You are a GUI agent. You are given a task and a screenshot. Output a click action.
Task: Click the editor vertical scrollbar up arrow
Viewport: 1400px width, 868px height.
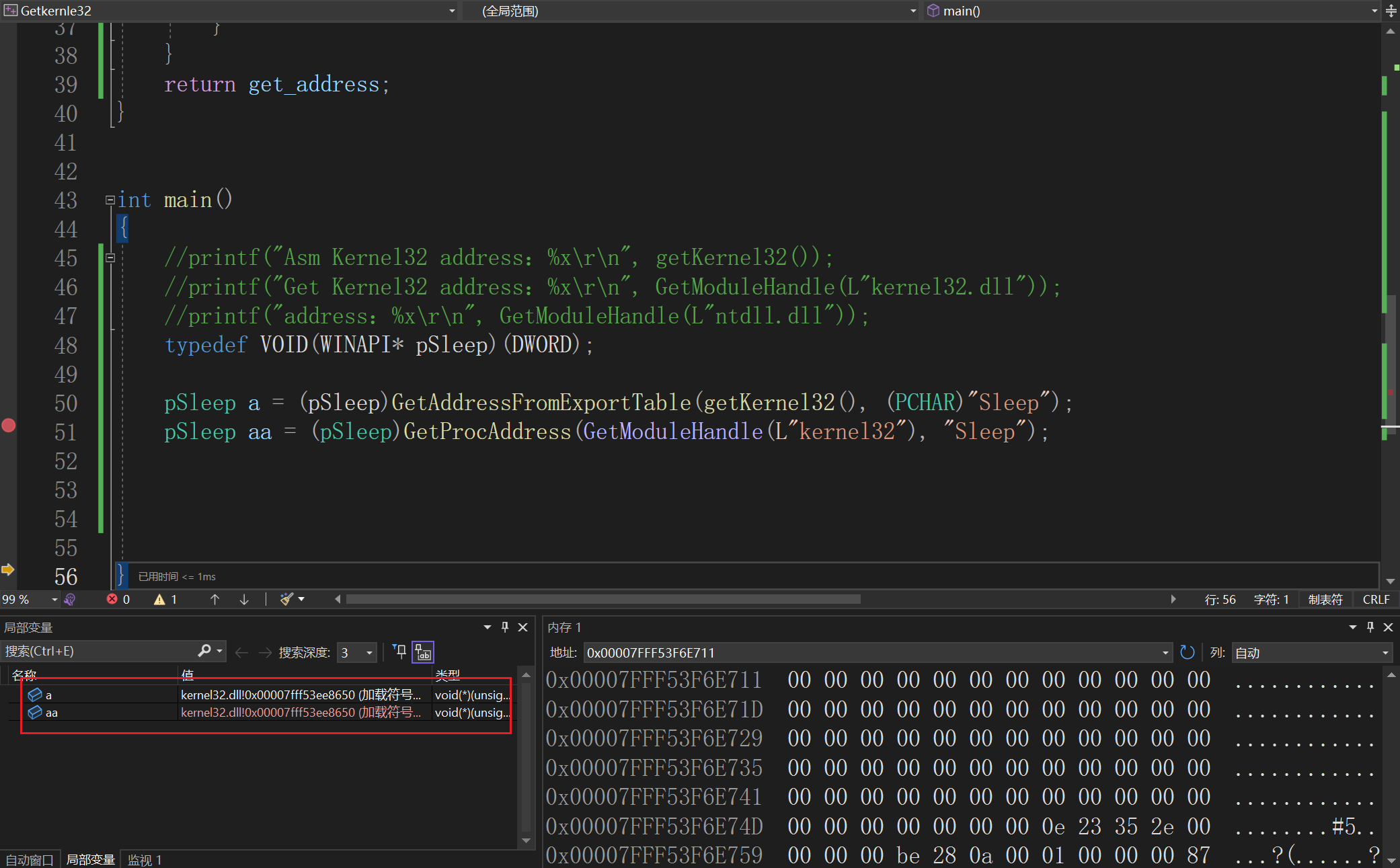point(1390,31)
